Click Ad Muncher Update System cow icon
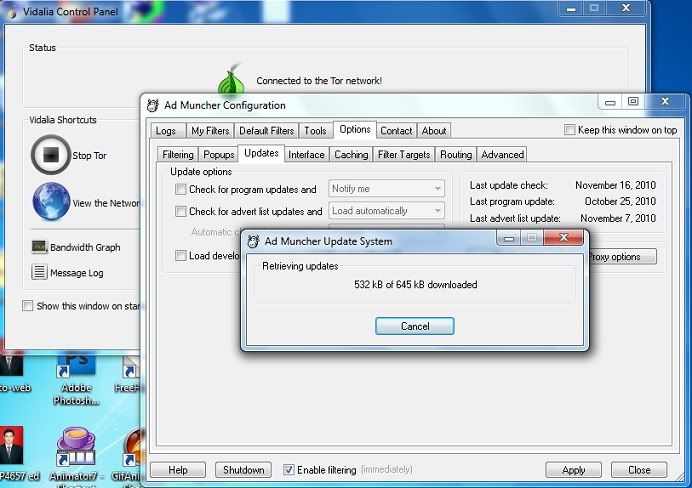 253,241
